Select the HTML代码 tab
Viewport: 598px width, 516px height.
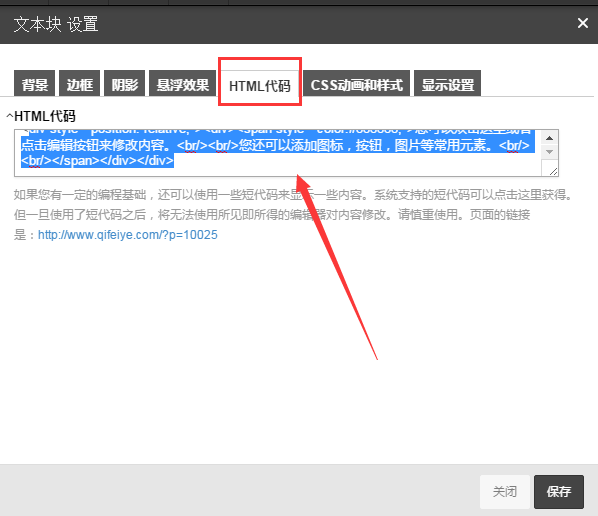click(x=260, y=85)
